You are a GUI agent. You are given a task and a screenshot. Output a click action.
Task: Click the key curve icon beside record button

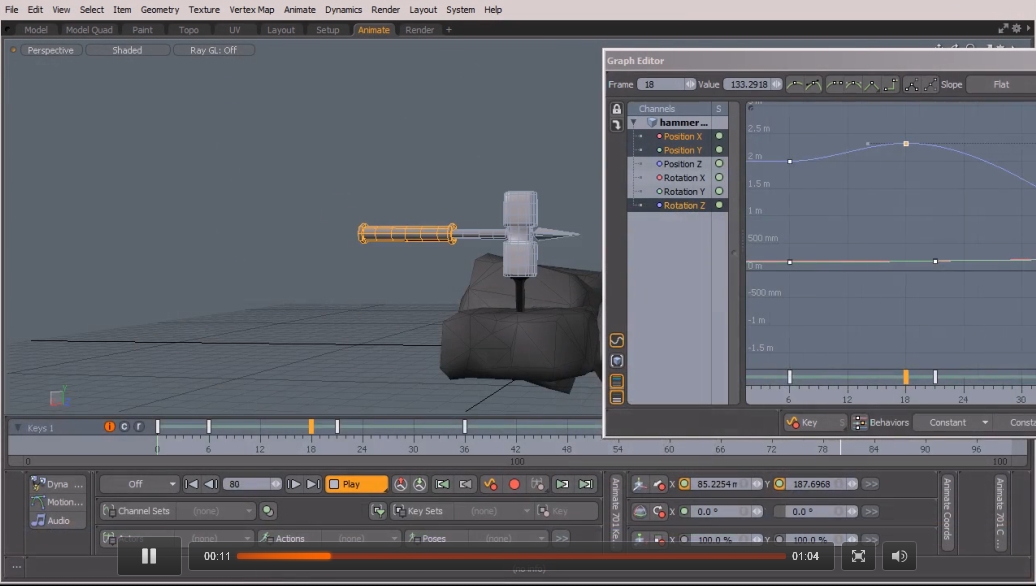(x=490, y=484)
